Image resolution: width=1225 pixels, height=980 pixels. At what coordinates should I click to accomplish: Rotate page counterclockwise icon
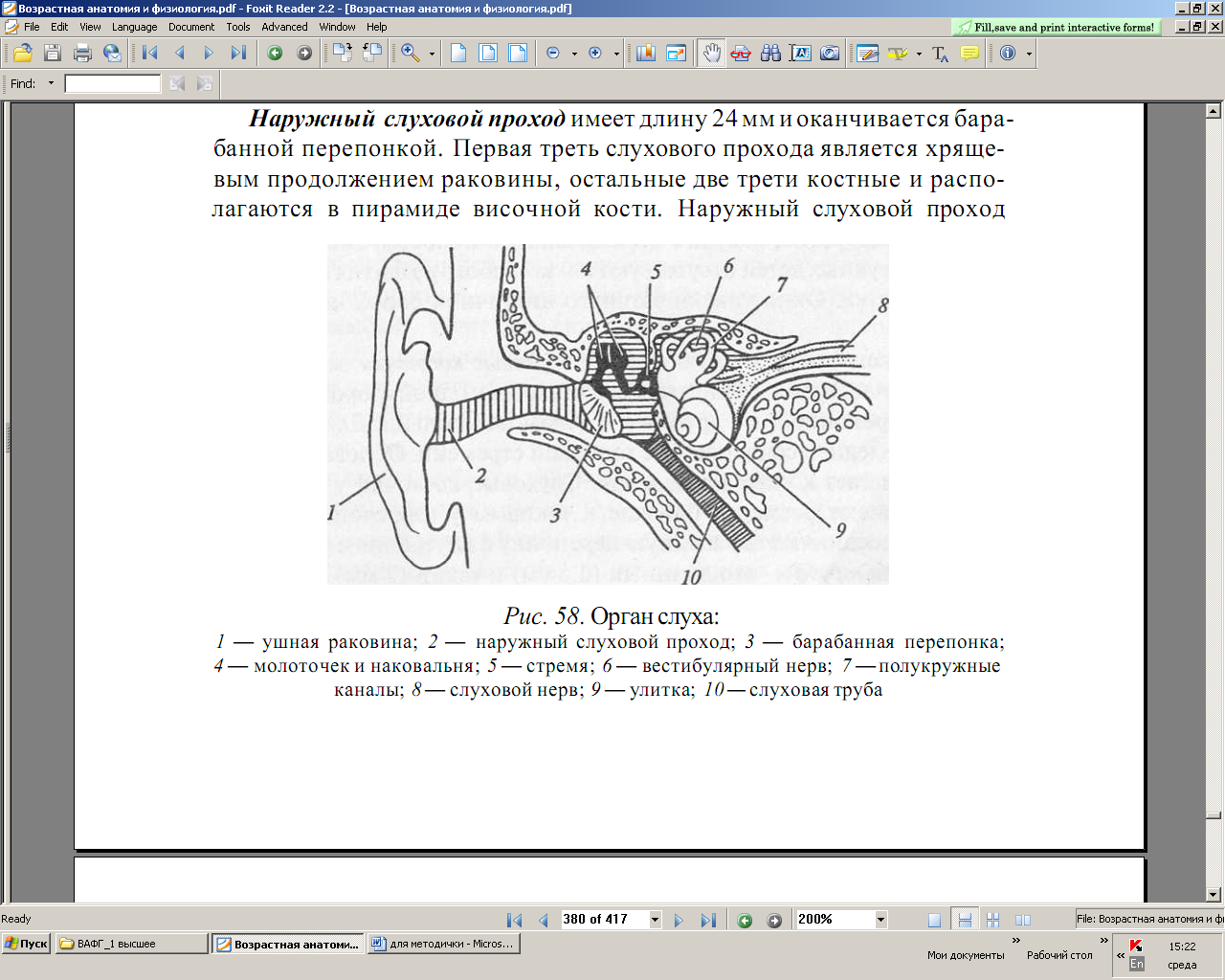[371, 54]
